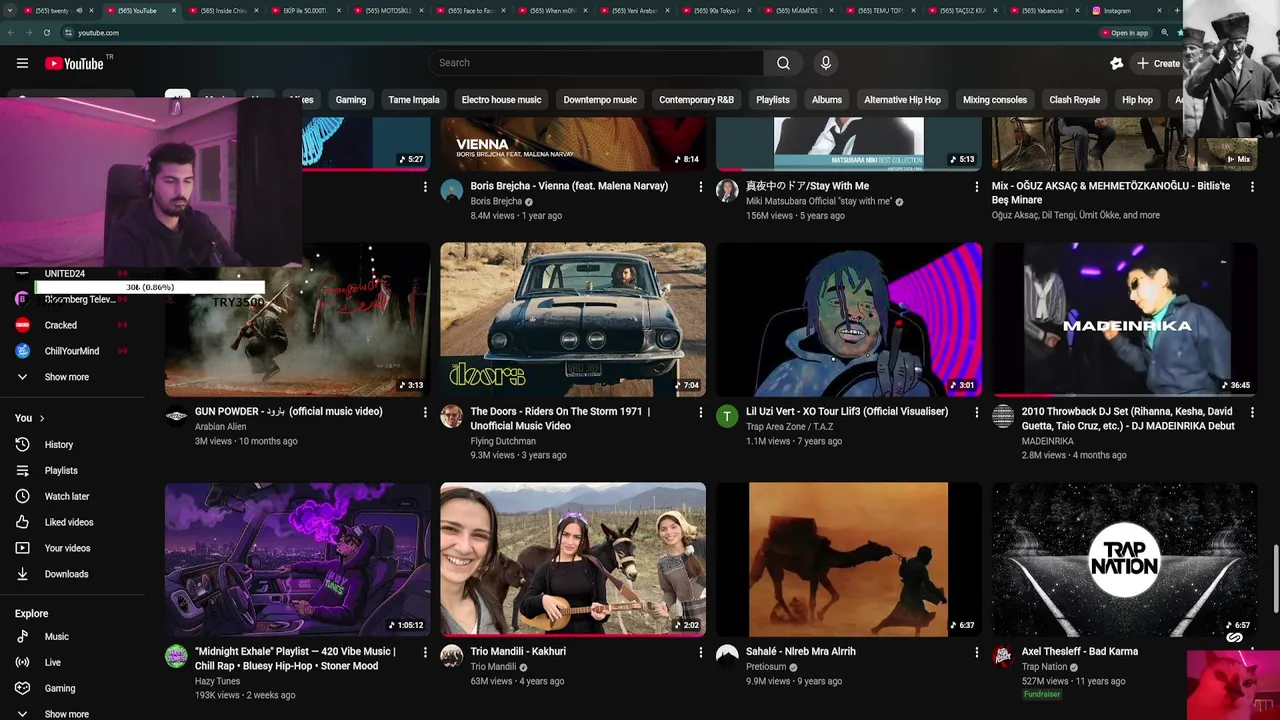The width and height of the screenshot is (1280, 720).
Task: Open Arabian Alien channel link
Action: [x=220, y=427]
